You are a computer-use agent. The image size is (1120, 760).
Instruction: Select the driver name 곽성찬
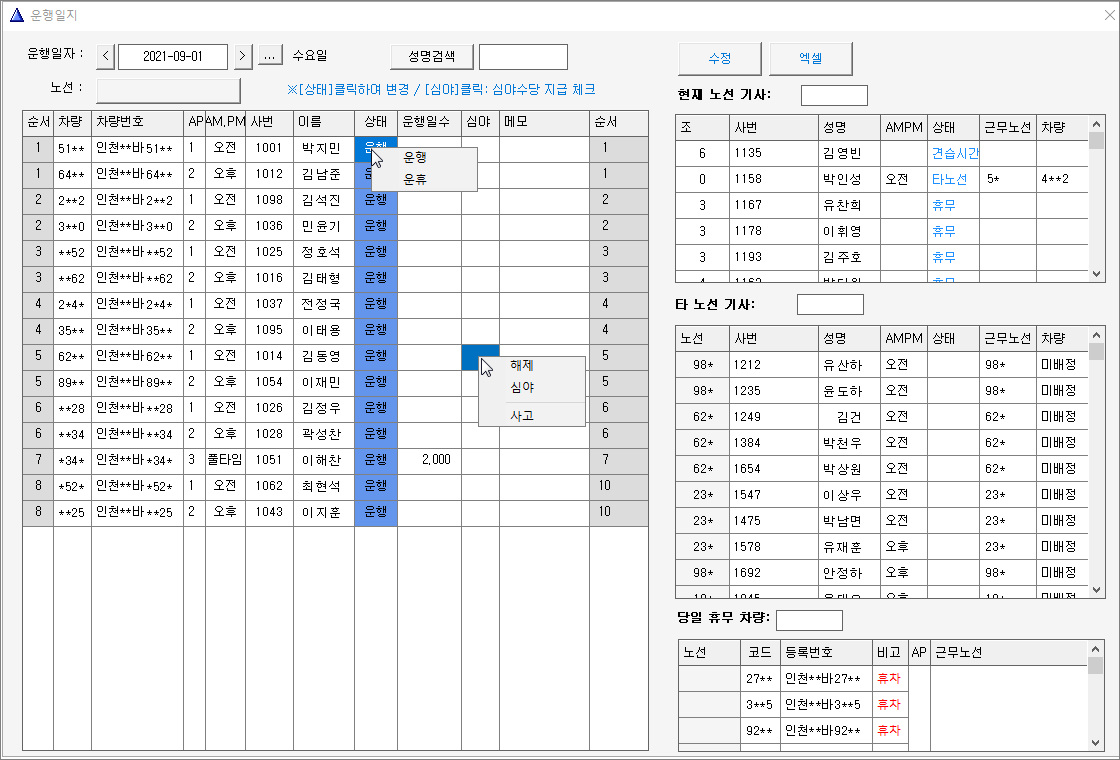click(324, 434)
